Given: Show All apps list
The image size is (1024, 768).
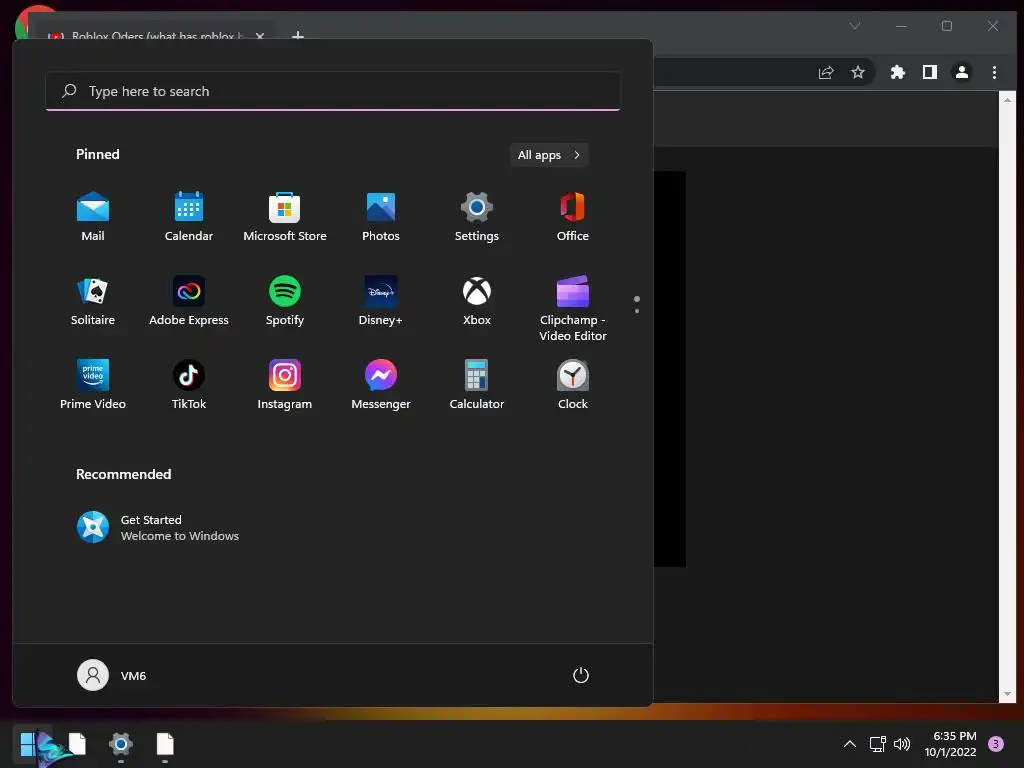Looking at the screenshot, I should coord(549,155).
